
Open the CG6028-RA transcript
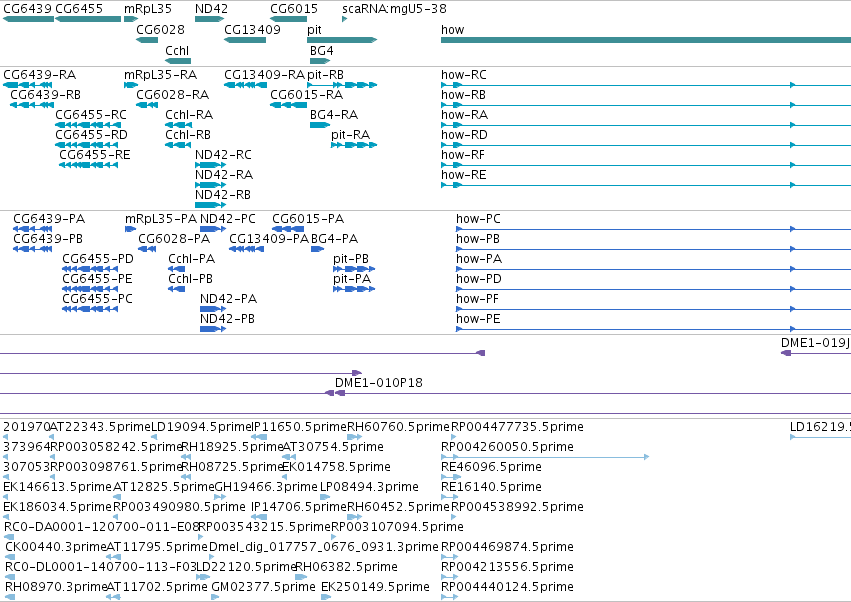[147, 105]
